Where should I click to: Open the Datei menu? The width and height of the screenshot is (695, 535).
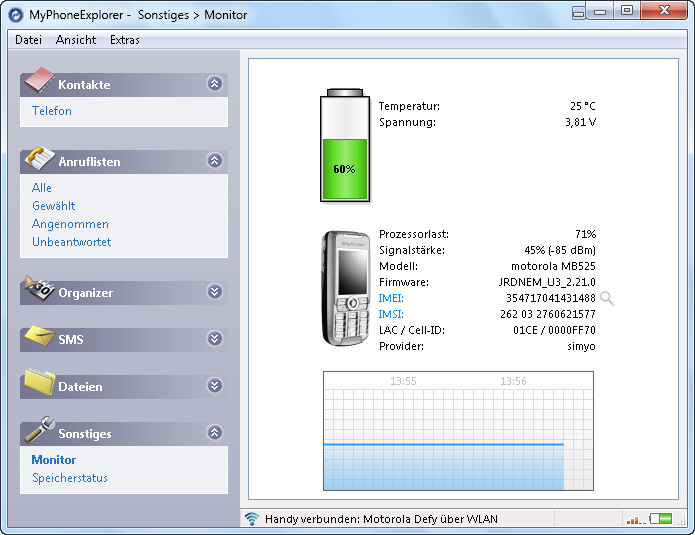(29, 40)
